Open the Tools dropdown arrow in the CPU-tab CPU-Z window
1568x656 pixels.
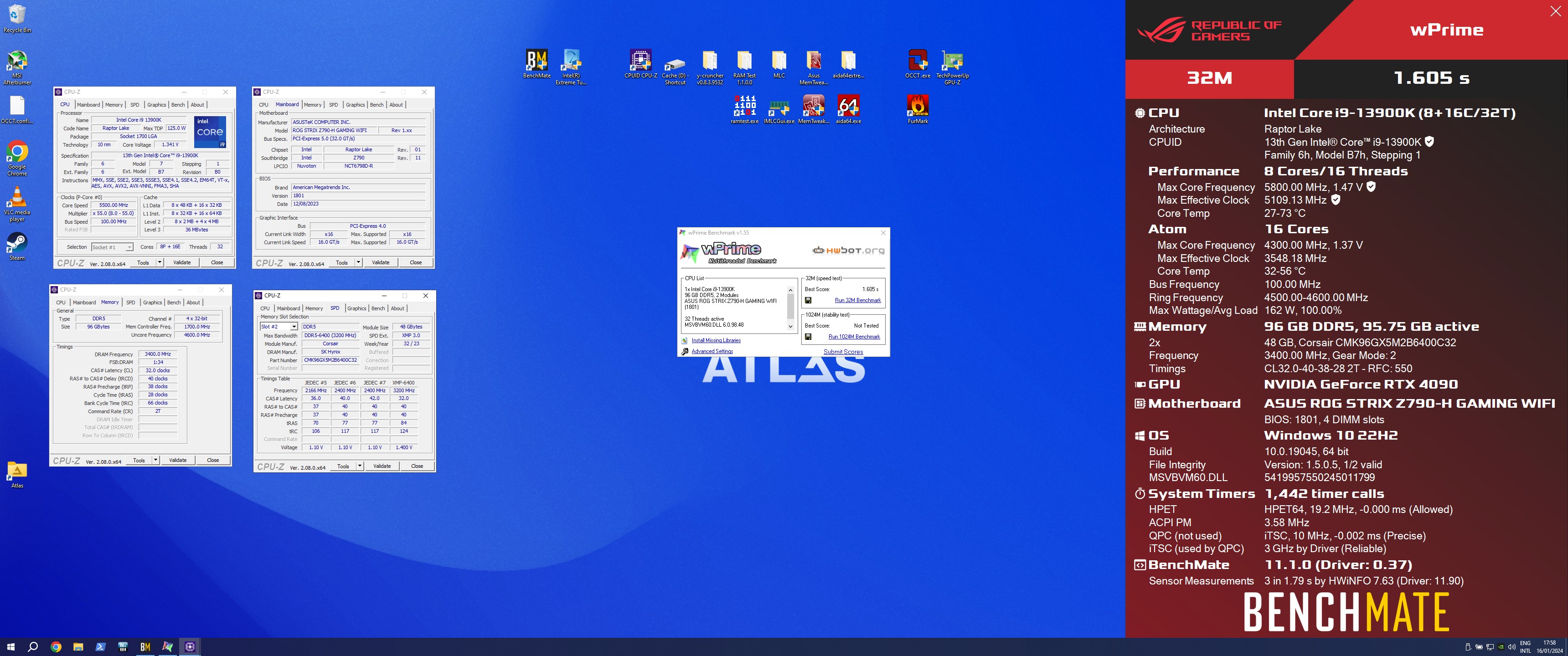(x=160, y=262)
